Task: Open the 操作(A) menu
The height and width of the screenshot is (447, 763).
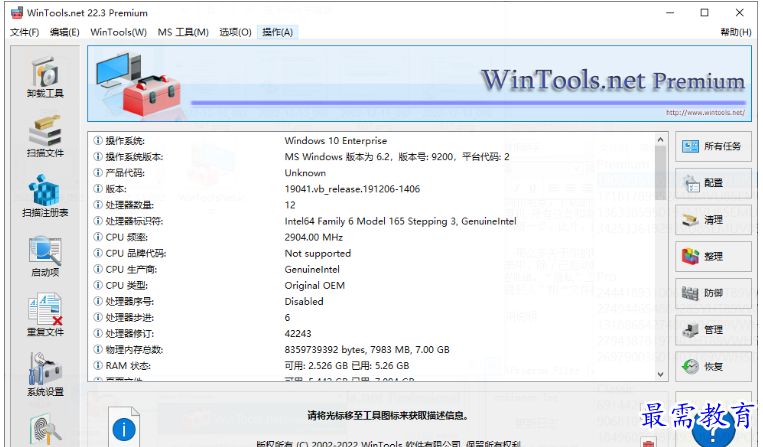Action: (277, 32)
